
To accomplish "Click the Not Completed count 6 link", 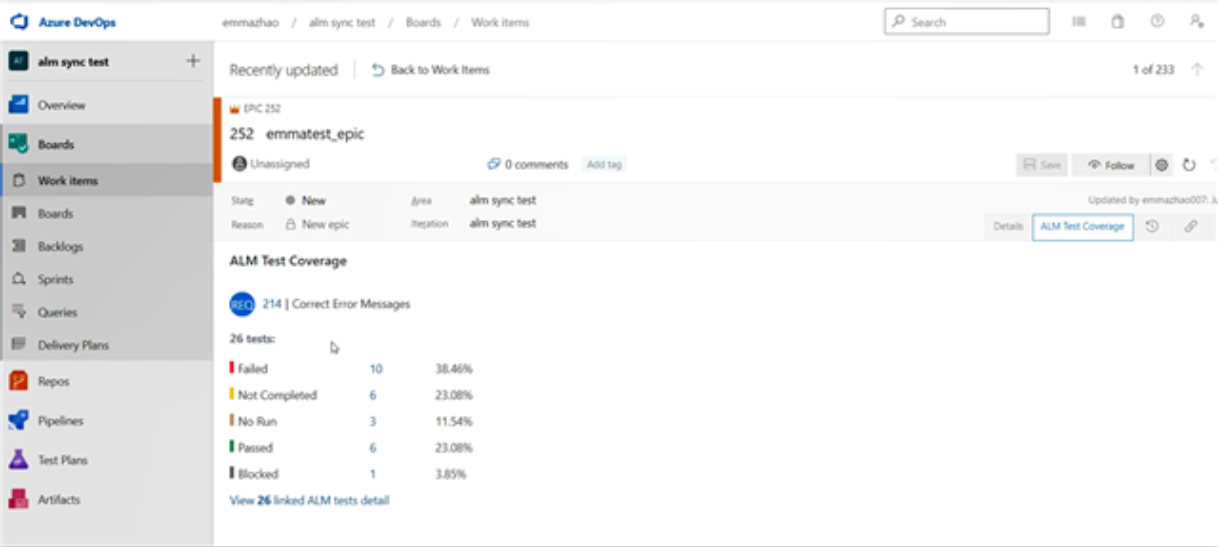I will (373, 395).
